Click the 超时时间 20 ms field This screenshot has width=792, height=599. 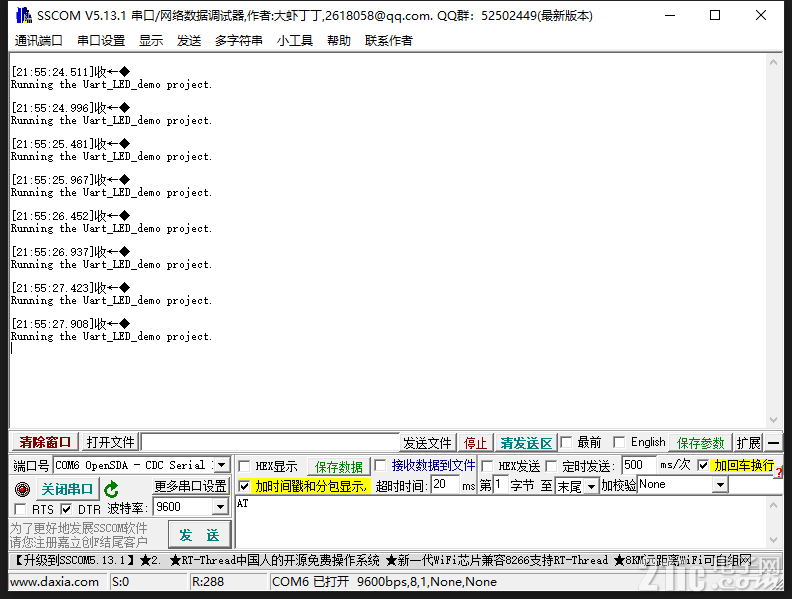click(x=446, y=485)
